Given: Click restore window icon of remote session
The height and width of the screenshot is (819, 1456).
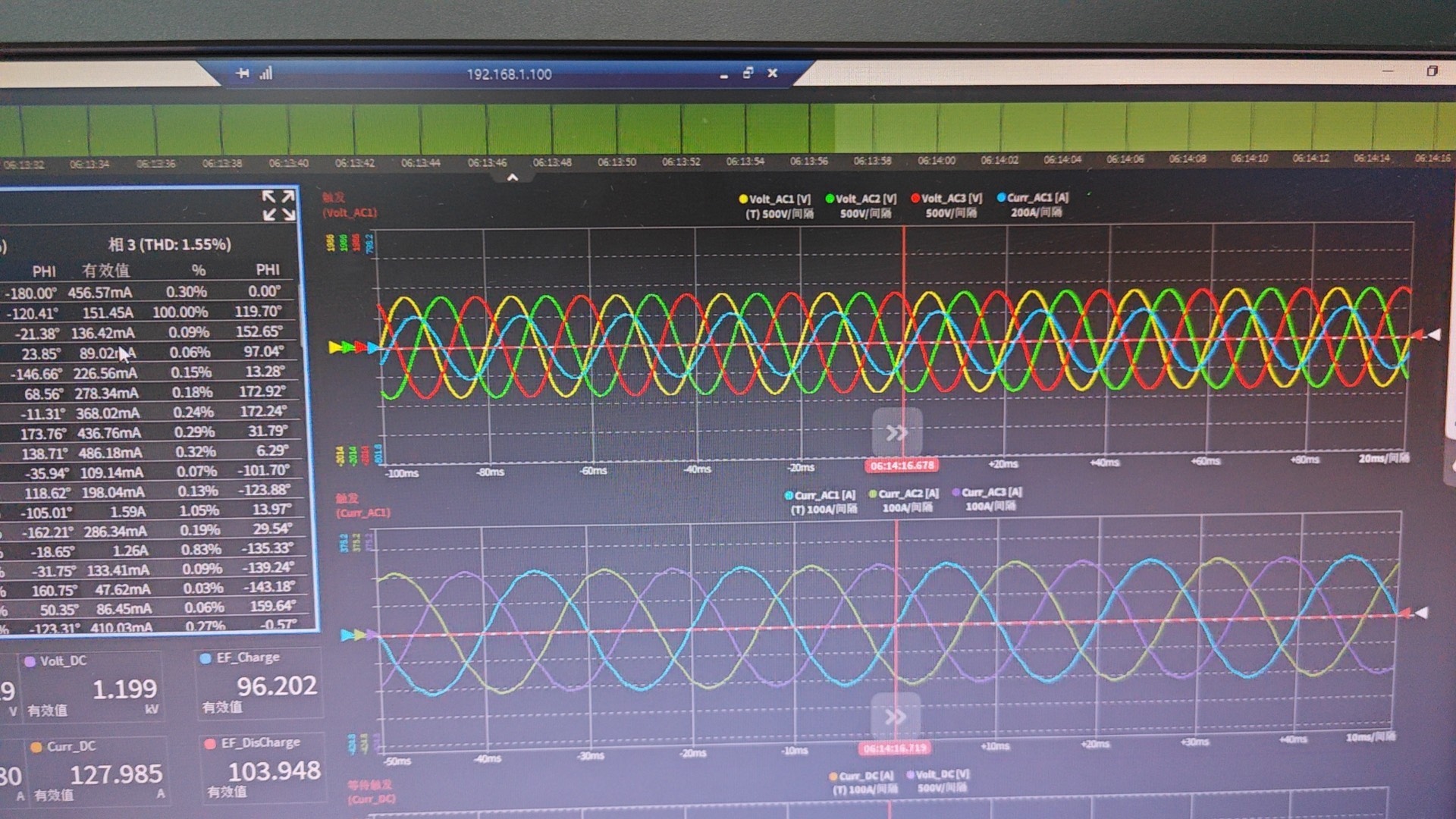Looking at the screenshot, I should [x=748, y=73].
